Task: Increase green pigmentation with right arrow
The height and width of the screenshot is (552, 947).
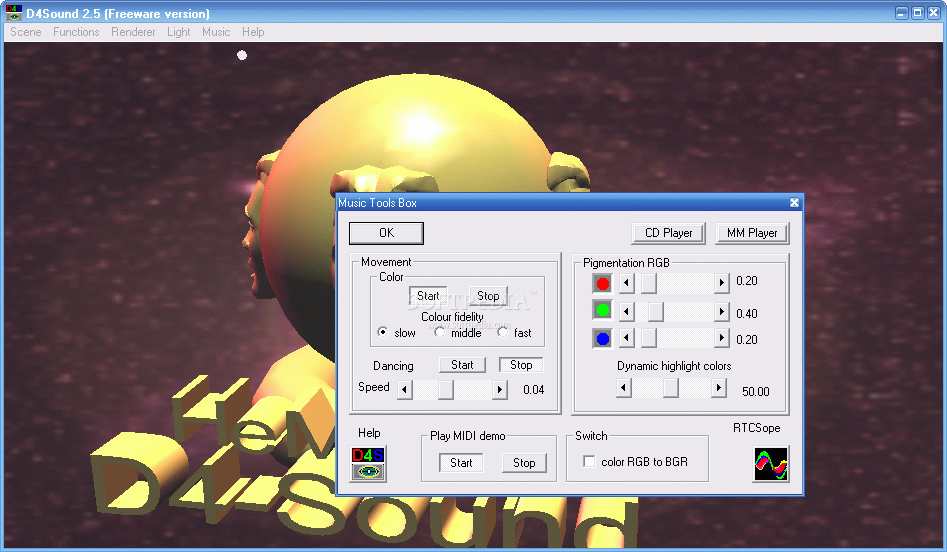Action: pyautogui.click(x=721, y=312)
